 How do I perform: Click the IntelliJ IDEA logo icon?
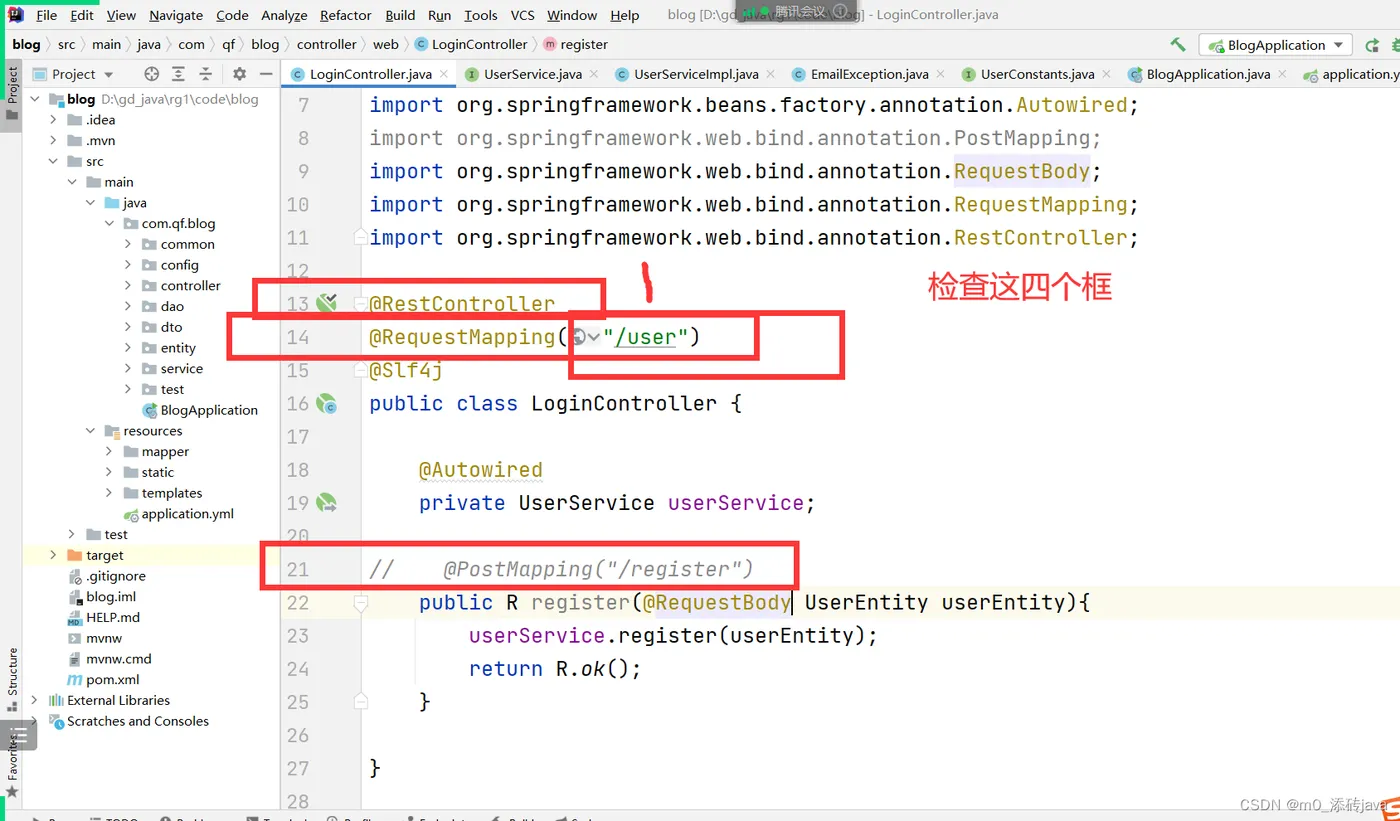(16, 15)
